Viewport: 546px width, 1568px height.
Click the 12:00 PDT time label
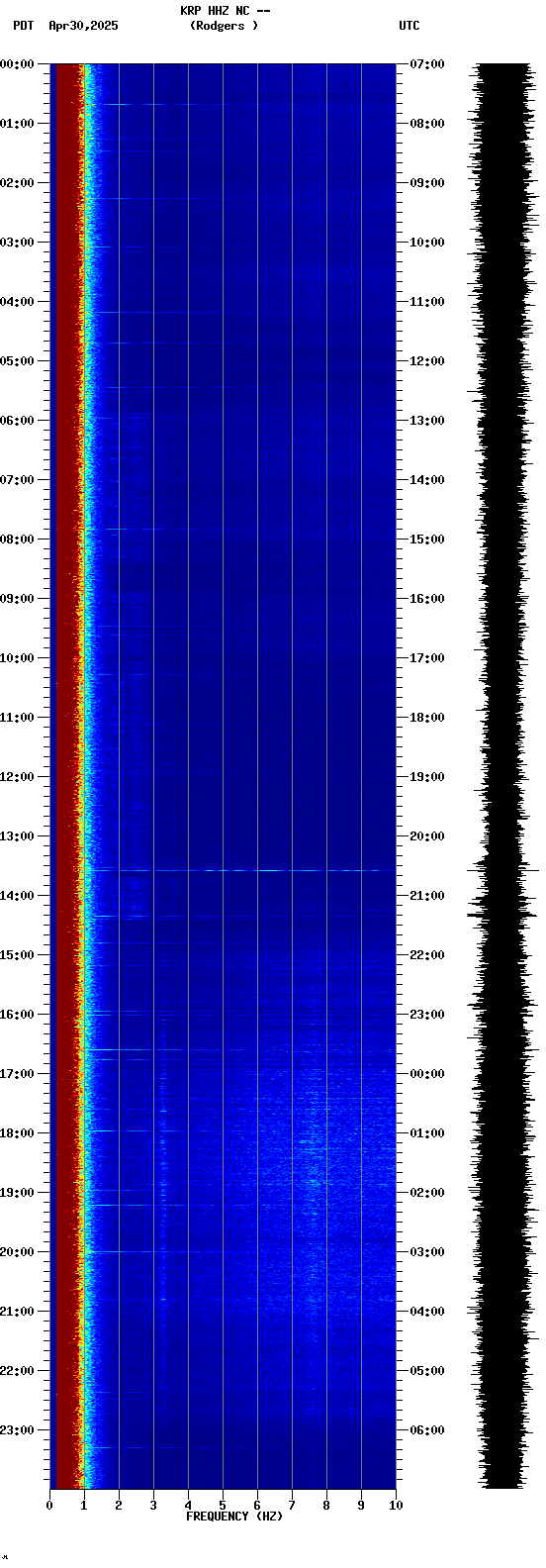point(18,777)
